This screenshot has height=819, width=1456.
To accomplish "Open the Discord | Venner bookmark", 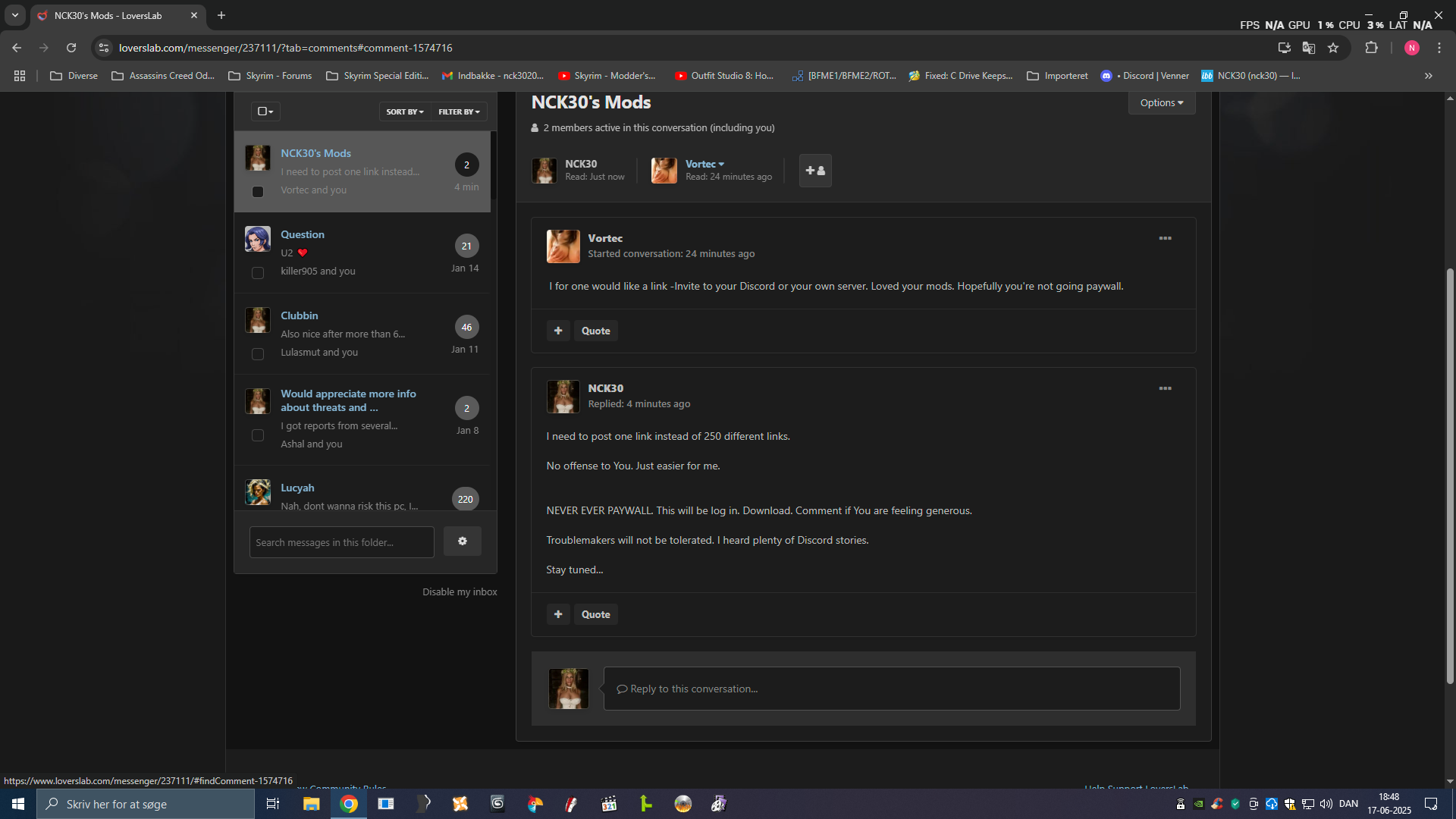I will pos(1144,76).
